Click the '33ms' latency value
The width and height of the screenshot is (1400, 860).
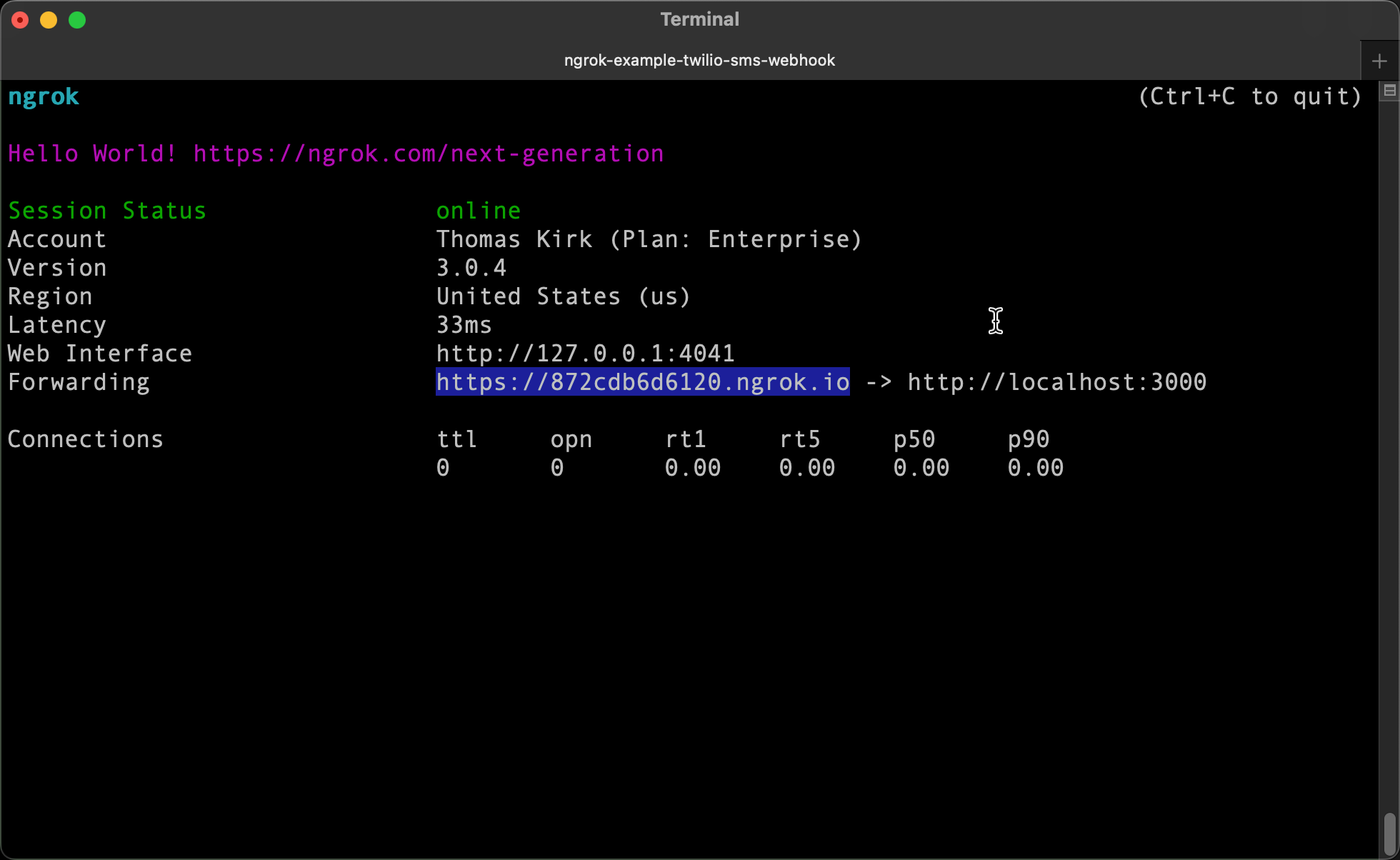pos(464,325)
